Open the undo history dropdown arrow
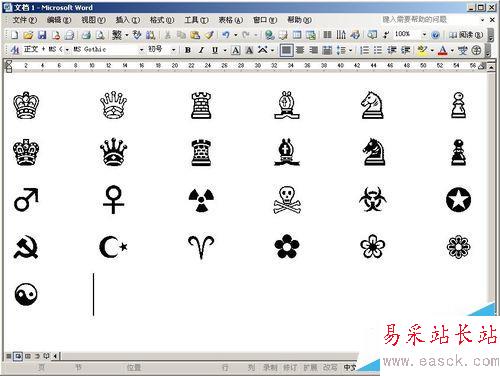 pos(236,35)
